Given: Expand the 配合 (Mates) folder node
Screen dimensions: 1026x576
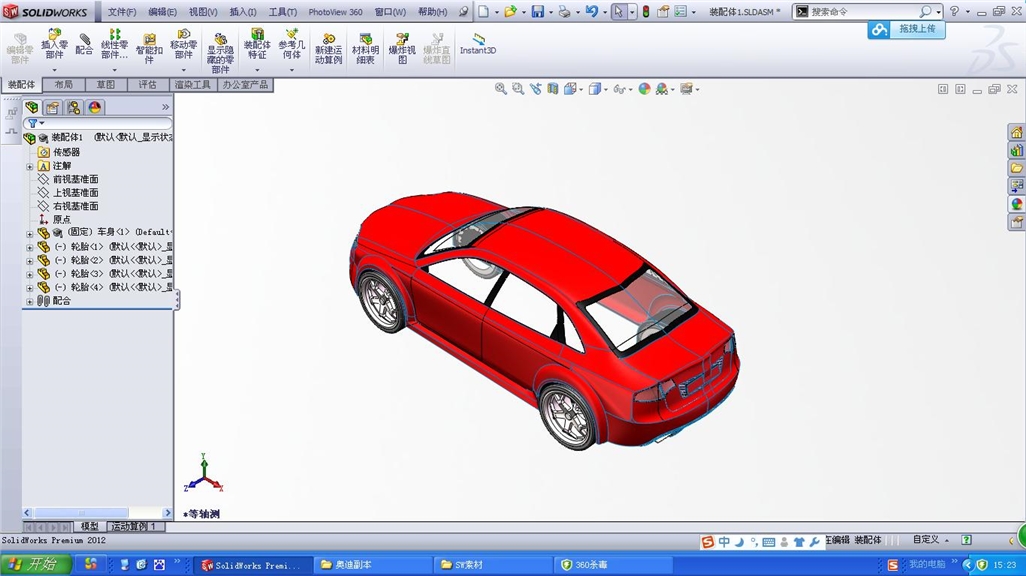Looking at the screenshot, I should (29, 302).
